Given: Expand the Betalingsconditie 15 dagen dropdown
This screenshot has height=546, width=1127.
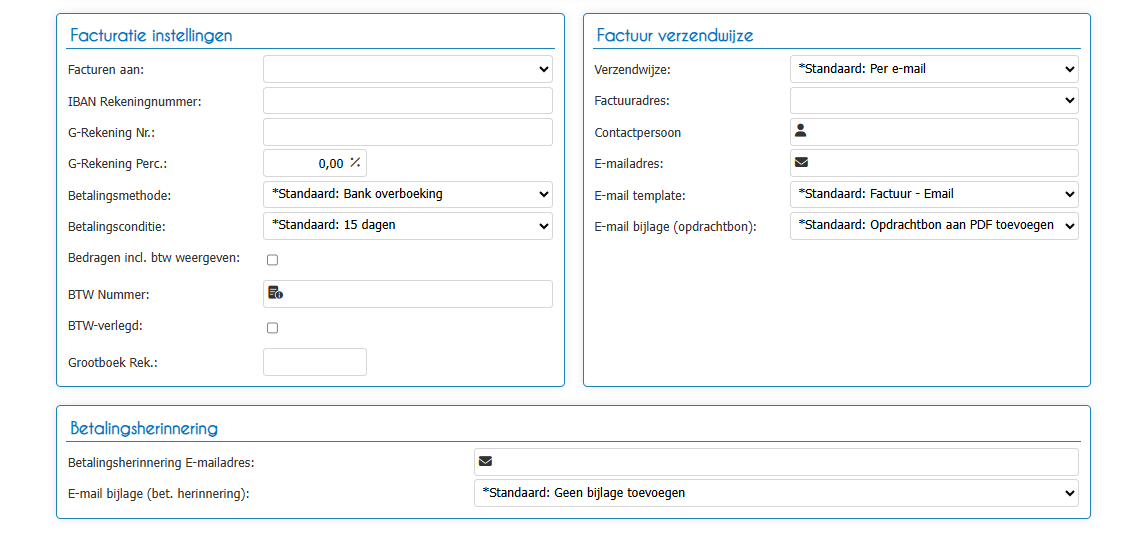Looking at the screenshot, I should coord(408,226).
